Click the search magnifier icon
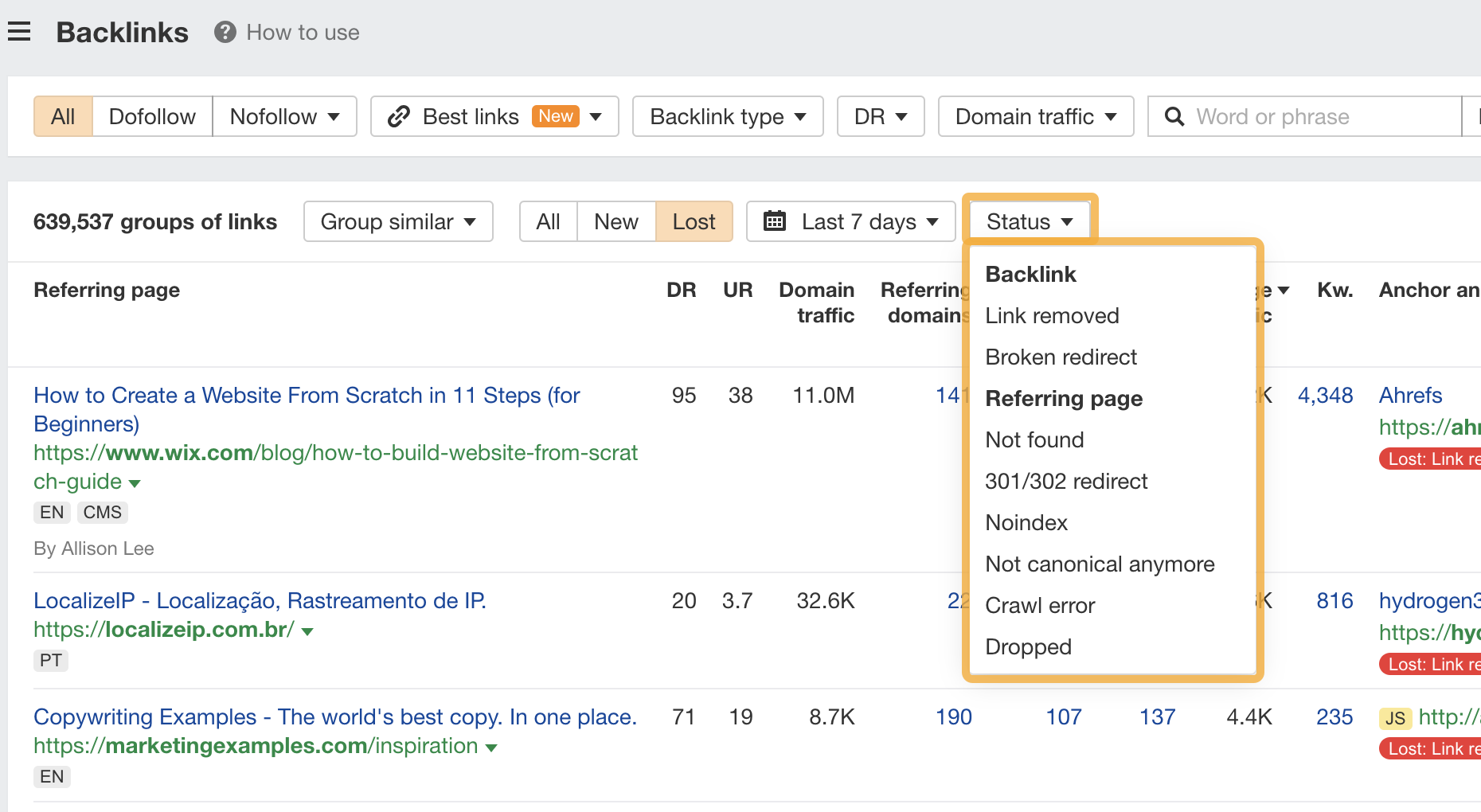 [1174, 117]
